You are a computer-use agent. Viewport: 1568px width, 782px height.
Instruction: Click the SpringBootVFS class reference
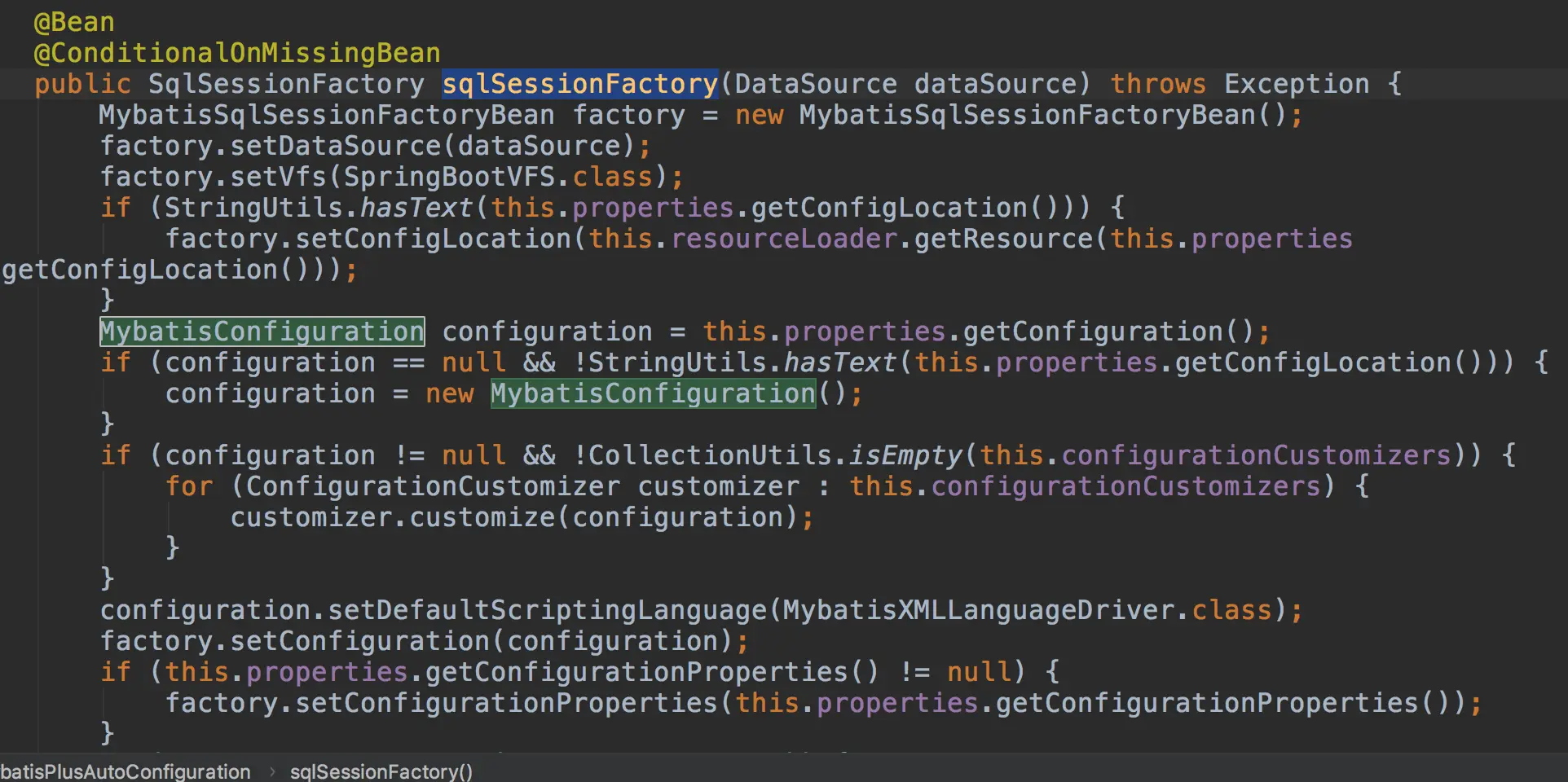tap(449, 177)
